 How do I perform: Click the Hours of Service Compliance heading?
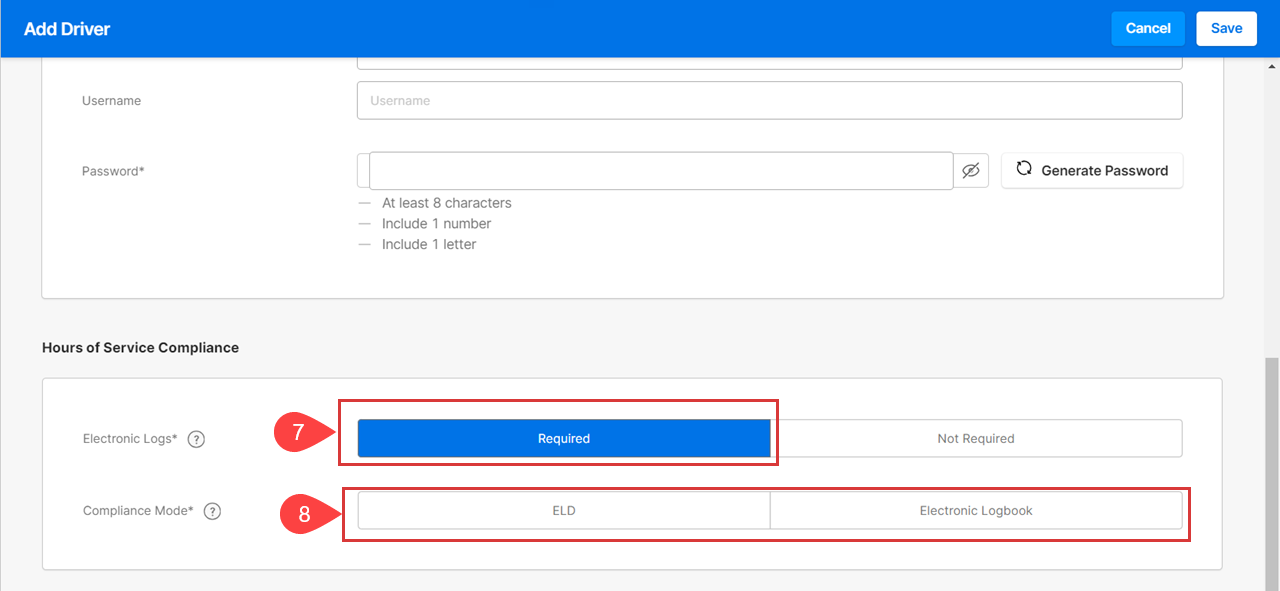140,348
